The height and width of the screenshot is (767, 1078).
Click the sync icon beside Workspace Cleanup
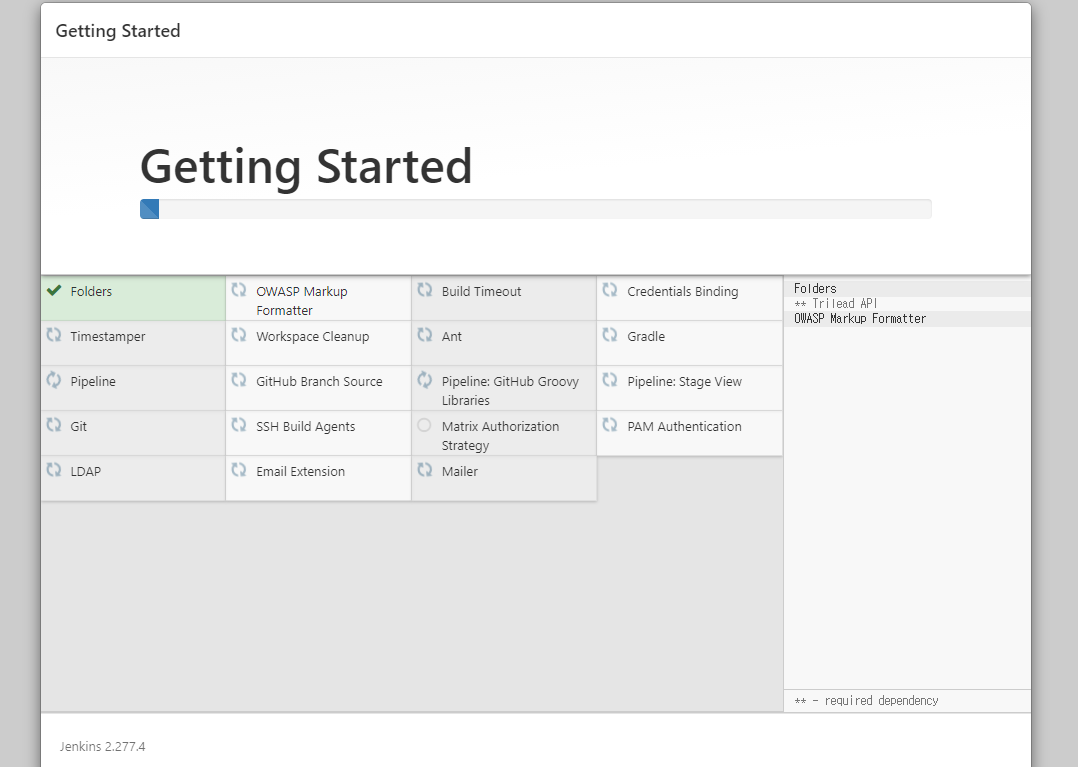click(x=239, y=335)
